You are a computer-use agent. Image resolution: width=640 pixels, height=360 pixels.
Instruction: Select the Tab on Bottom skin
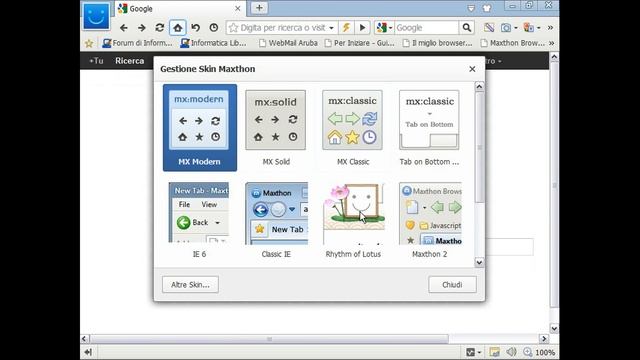tap(429, 128)
